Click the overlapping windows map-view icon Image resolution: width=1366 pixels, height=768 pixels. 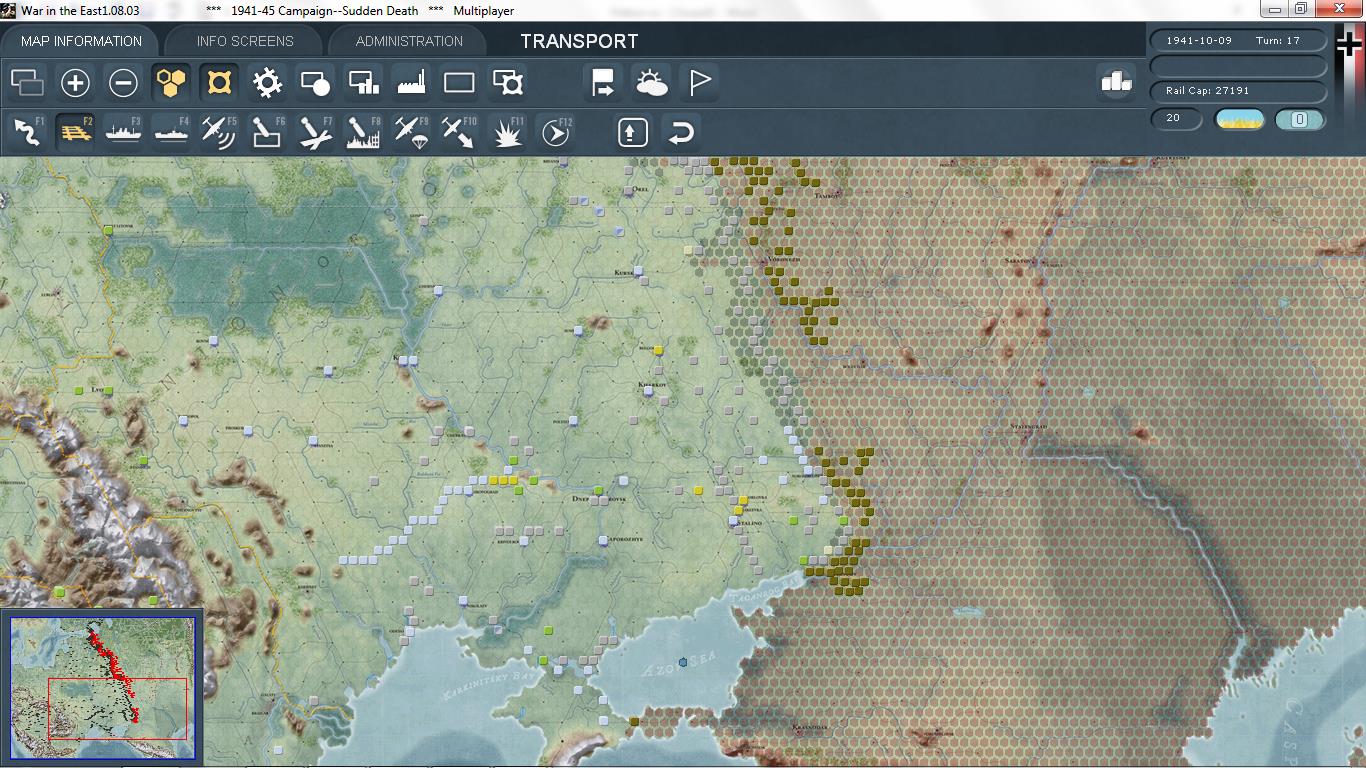click(27, 82)
